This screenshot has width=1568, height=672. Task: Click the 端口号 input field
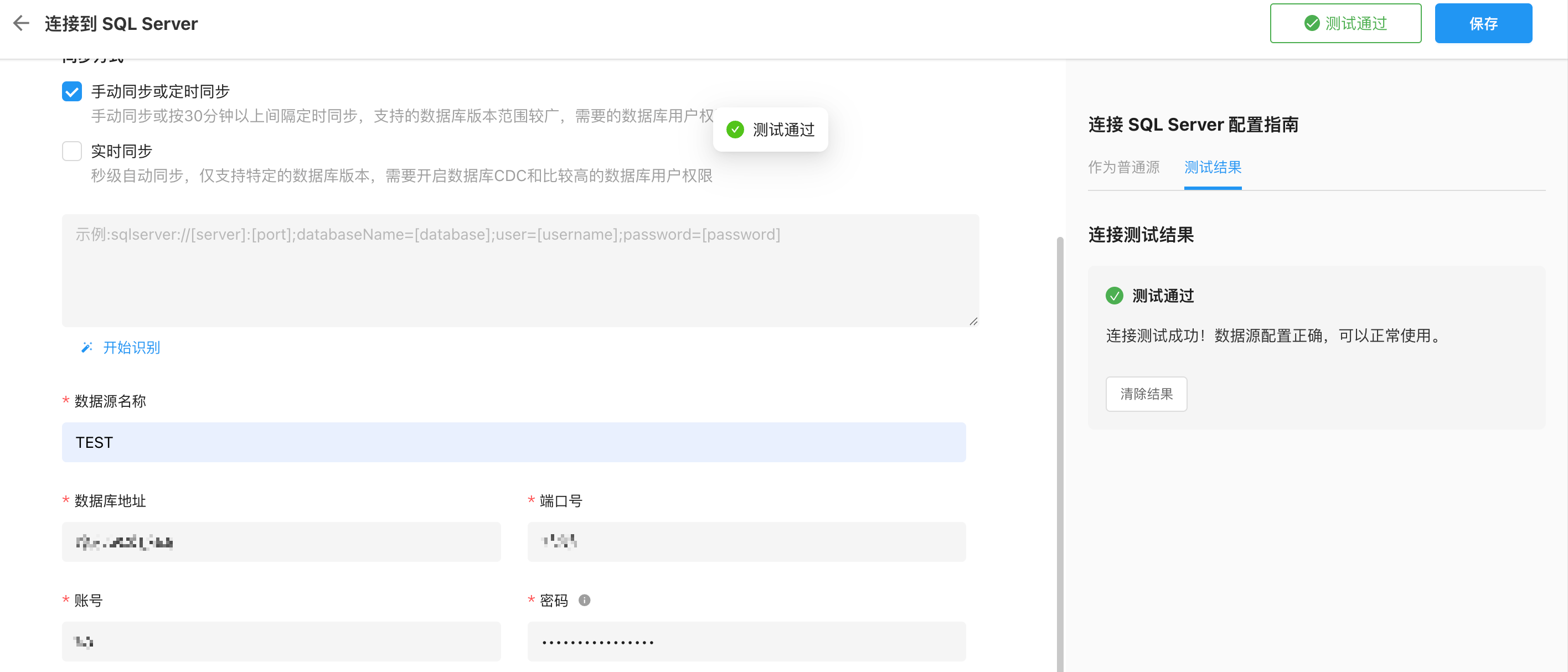pos(746,541)
